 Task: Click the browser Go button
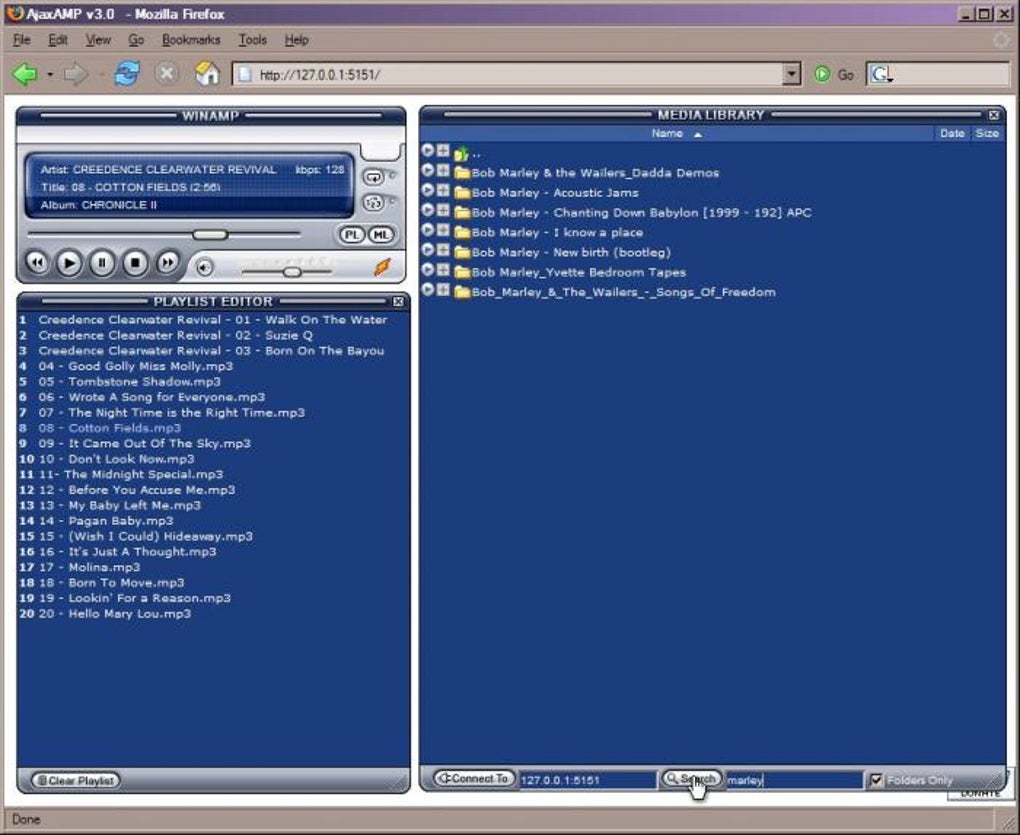[x=834, y=74]
